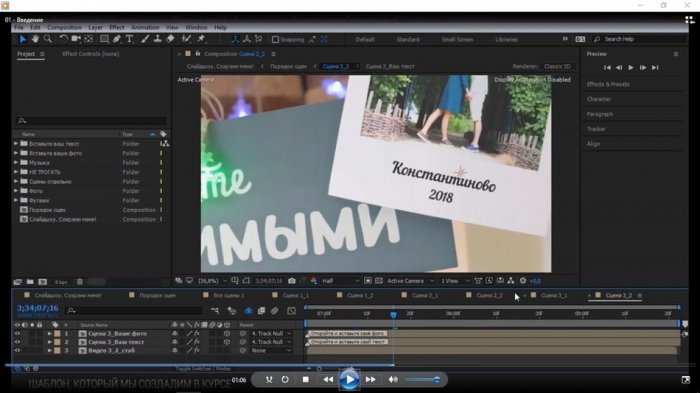The image size is (700, 393).
Task: Open parent dropdown for Видео 3_2_стаб layer
Action: [271, 351]
